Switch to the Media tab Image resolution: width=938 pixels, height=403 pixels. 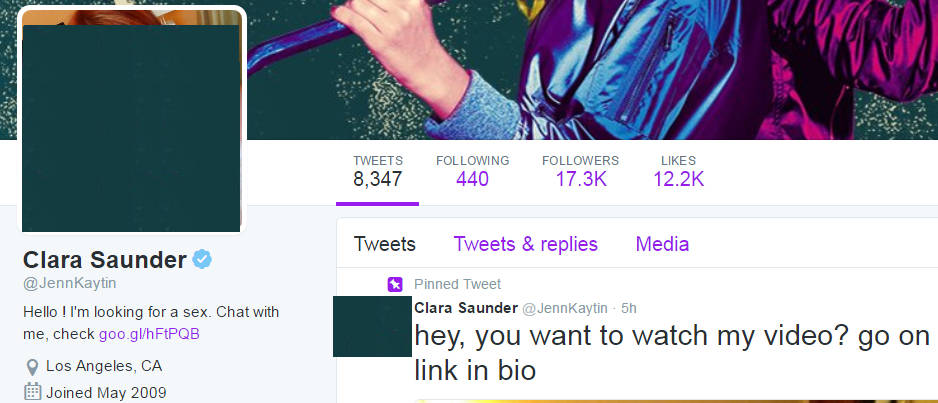coord(662,244)
